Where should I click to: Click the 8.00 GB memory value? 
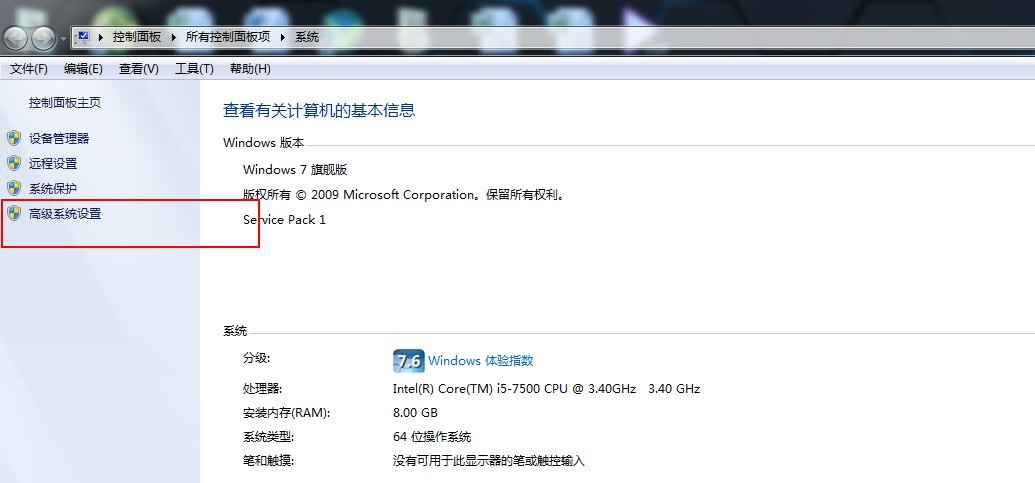[415, 413]
